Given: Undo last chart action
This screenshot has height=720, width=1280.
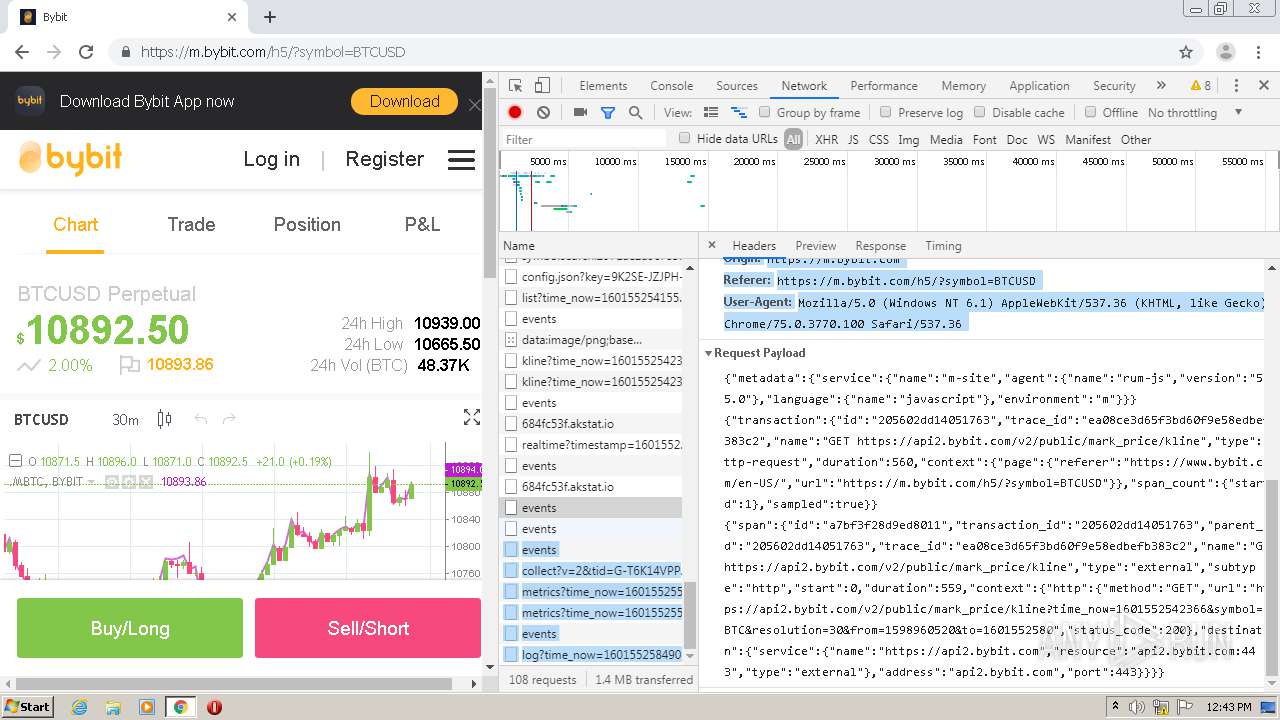Looking at the screenshot, I should point(201,419).
